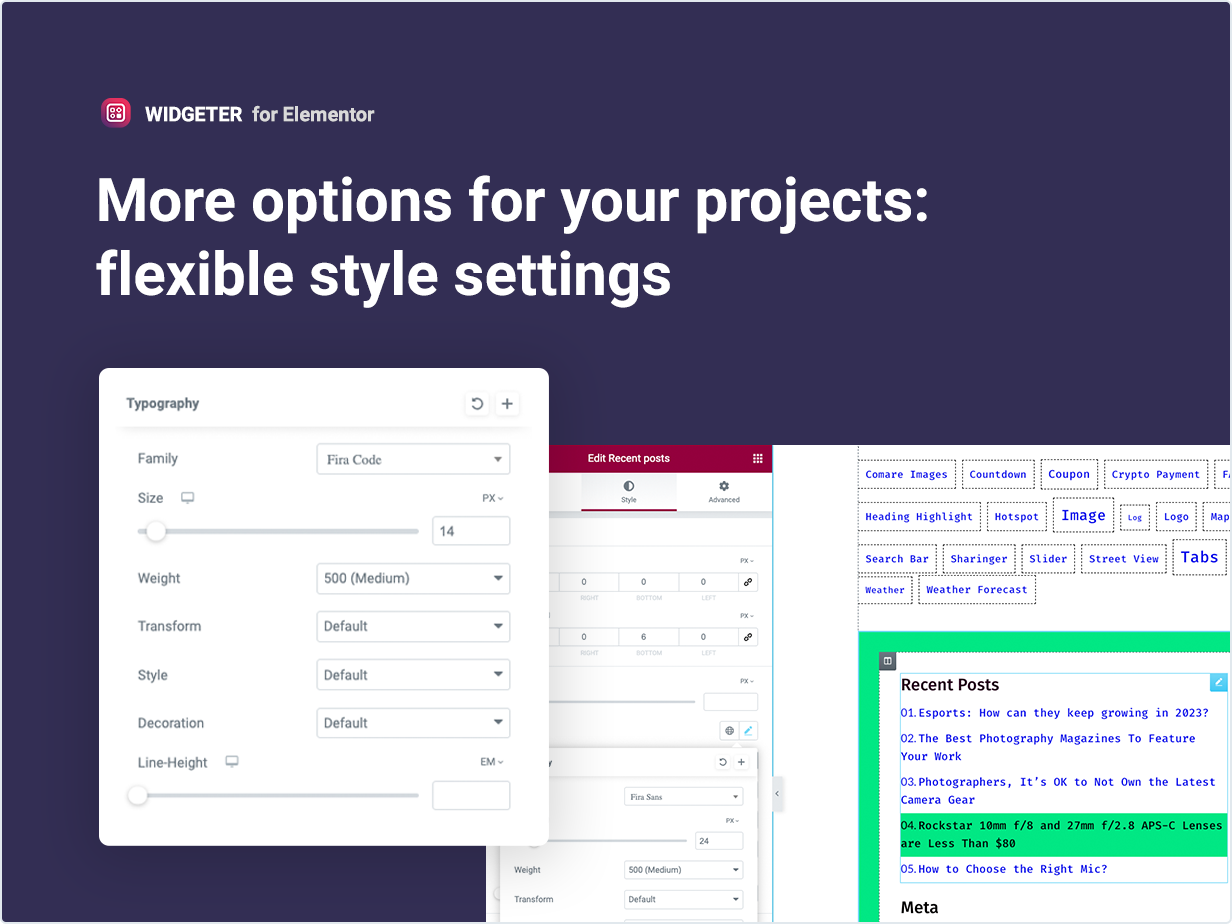Viewport: 1232px width, 924px height.
Task: Add a typography preset using the plus icon
Action: tap(507, 403)
